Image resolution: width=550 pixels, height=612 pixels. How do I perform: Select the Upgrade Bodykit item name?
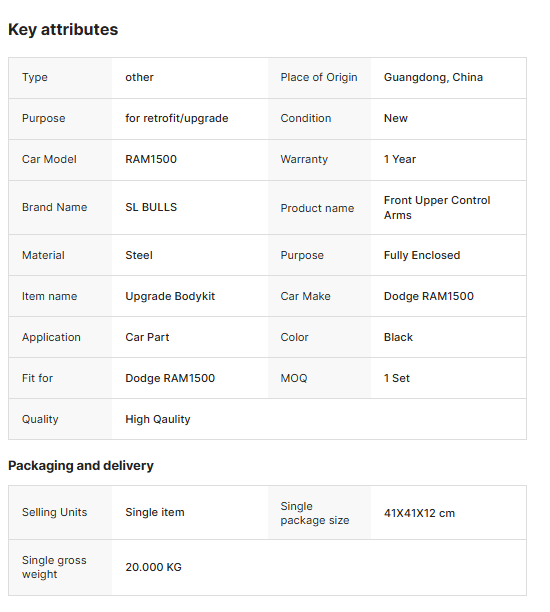point(170,296)
